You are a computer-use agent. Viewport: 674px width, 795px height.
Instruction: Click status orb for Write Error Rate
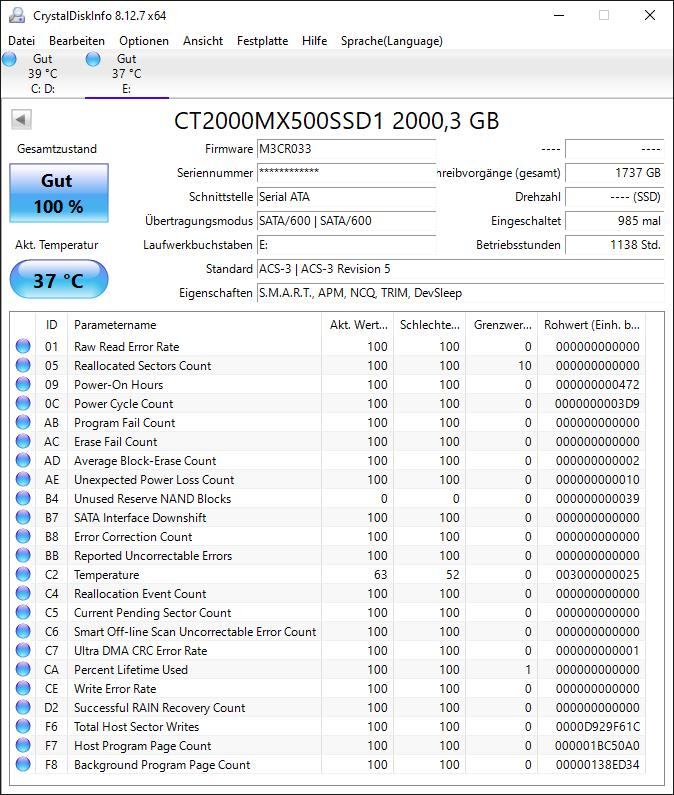[x=23, y=689]
